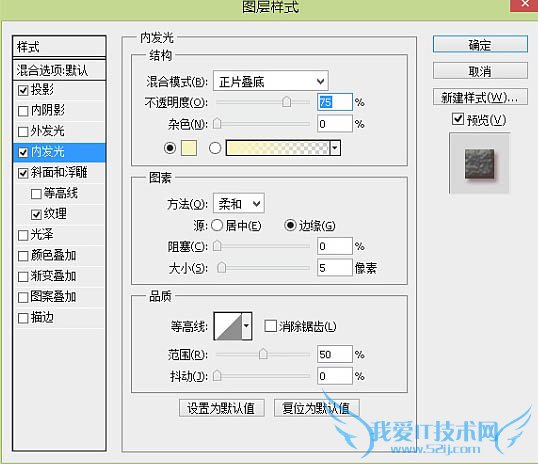Click the 抖动 jitter slider handle
The height and width of the screenshot is (464, 538).
click(x=217, y=376)
